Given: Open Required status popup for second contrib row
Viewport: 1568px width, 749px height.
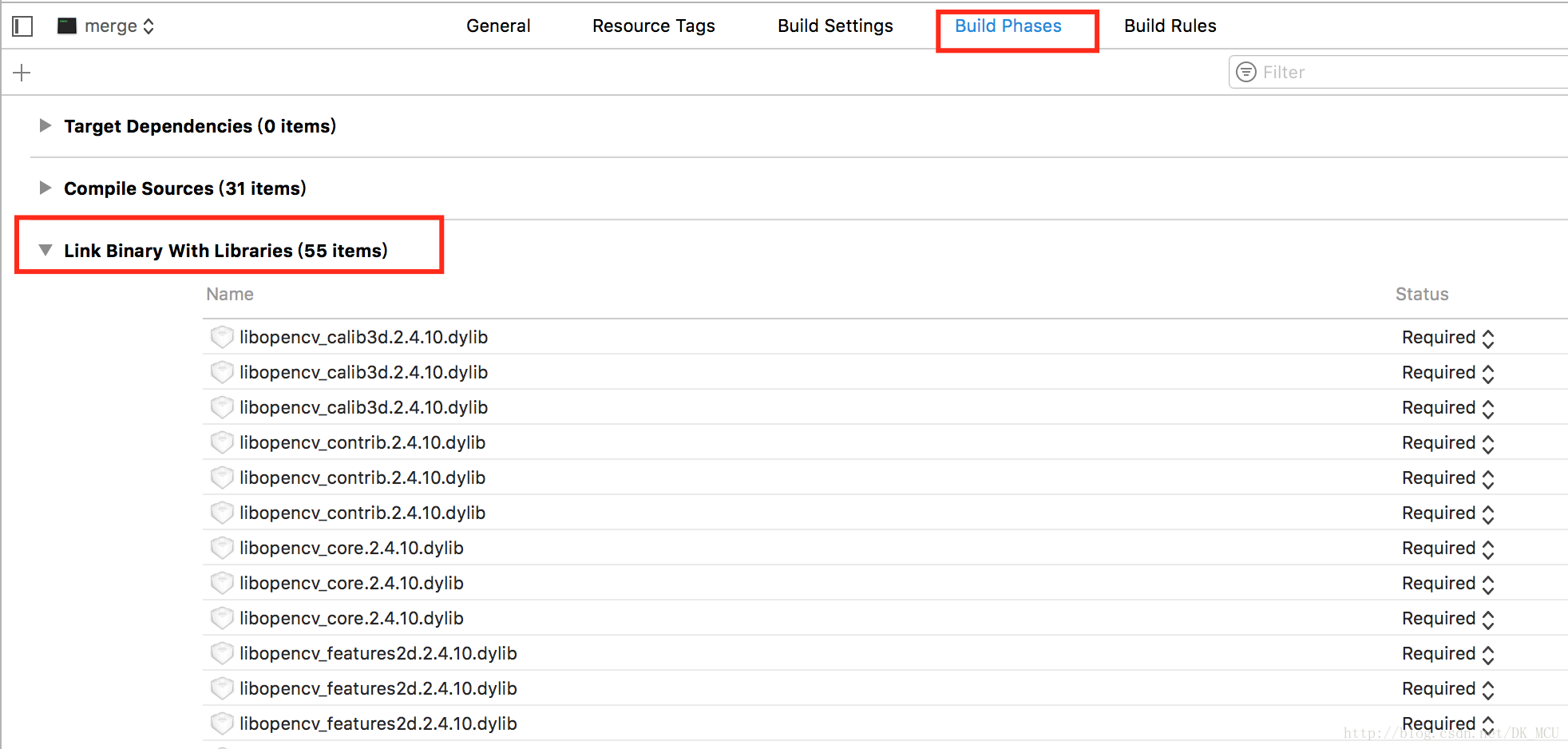Looking at the screenshot, I should [1448, 478].
